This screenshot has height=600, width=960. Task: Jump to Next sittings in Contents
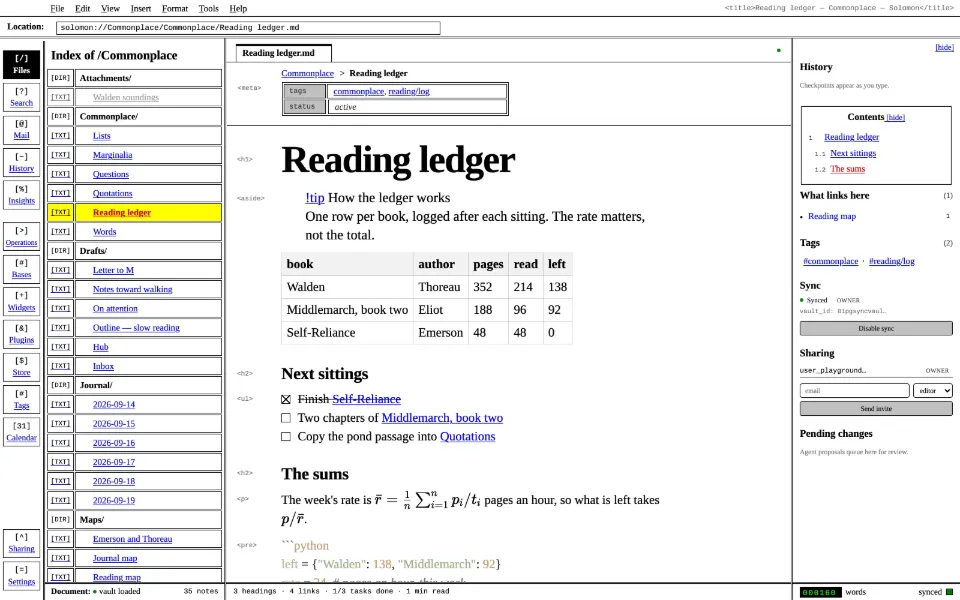click(853, 153)
